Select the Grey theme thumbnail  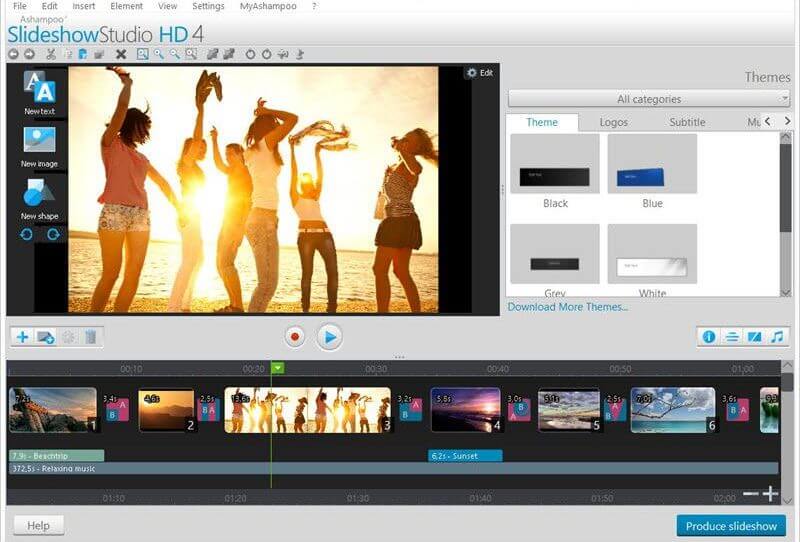click(x=555, y=254)
